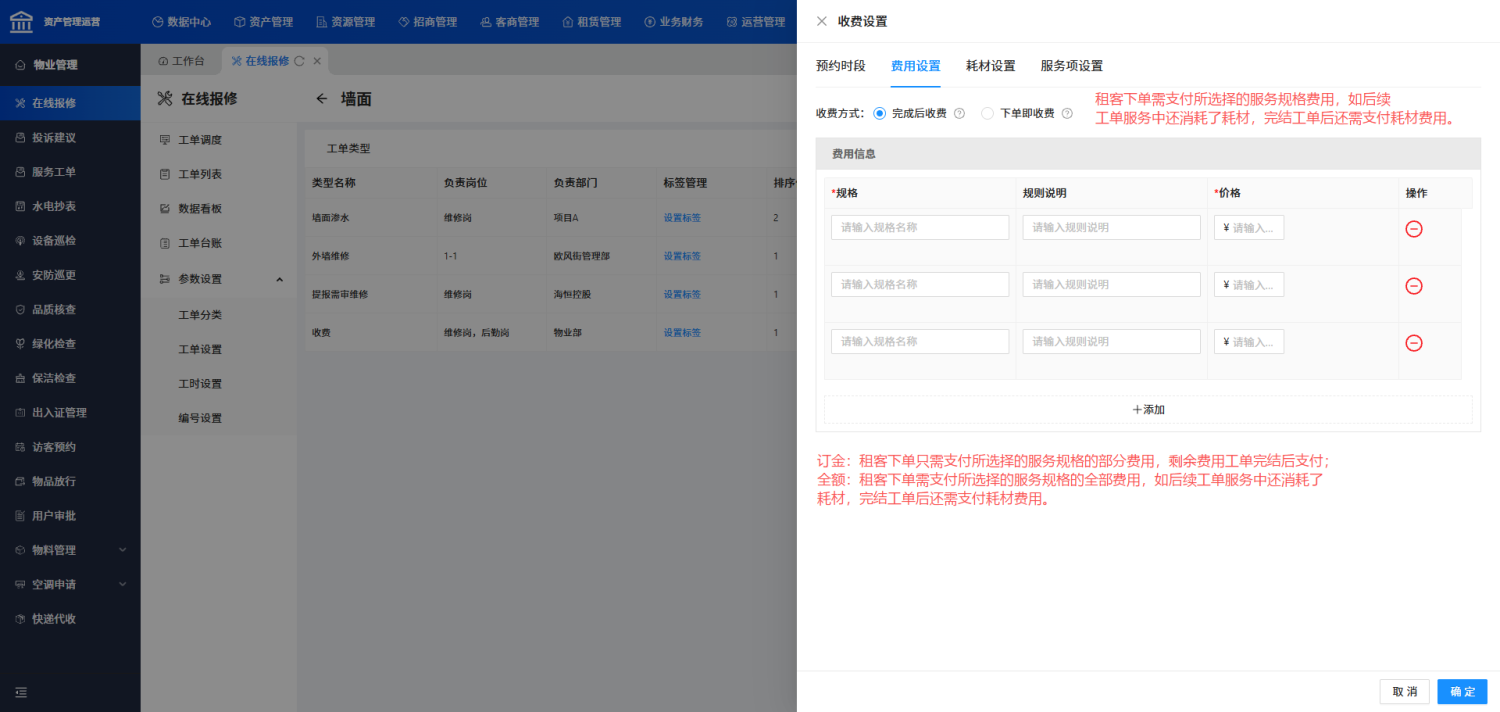1500x712 pixels.
Task: Open 业务财务 in the top navigation
Action: pos(673,22)
